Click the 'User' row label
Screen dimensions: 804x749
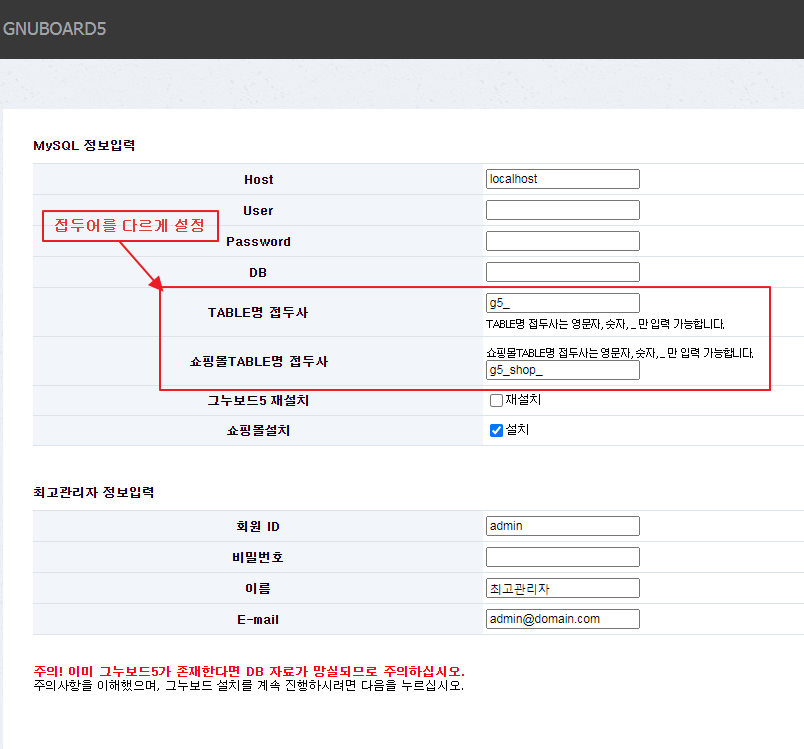point(258,211)
